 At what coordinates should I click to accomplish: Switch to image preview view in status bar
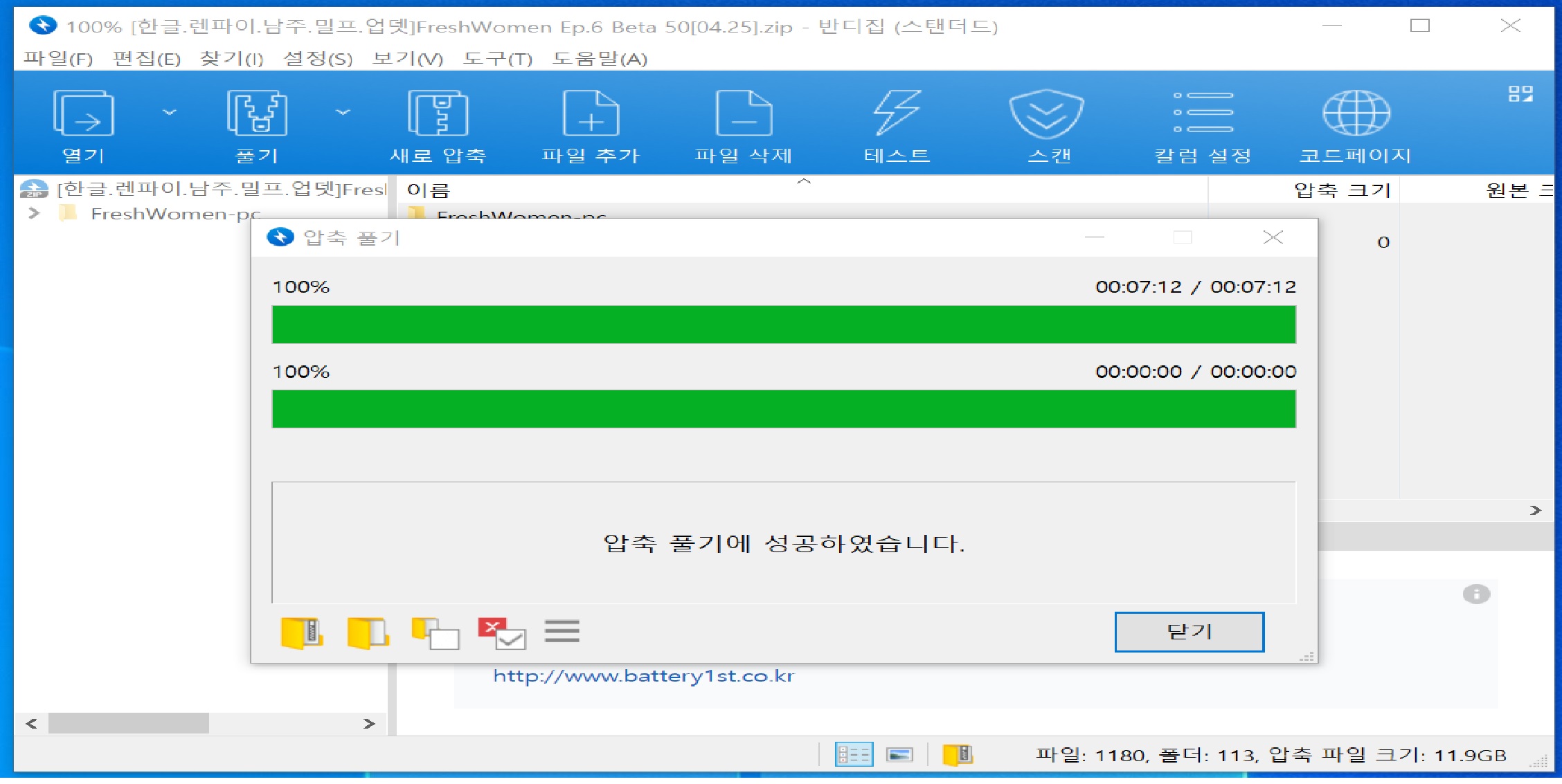point(899,754)
